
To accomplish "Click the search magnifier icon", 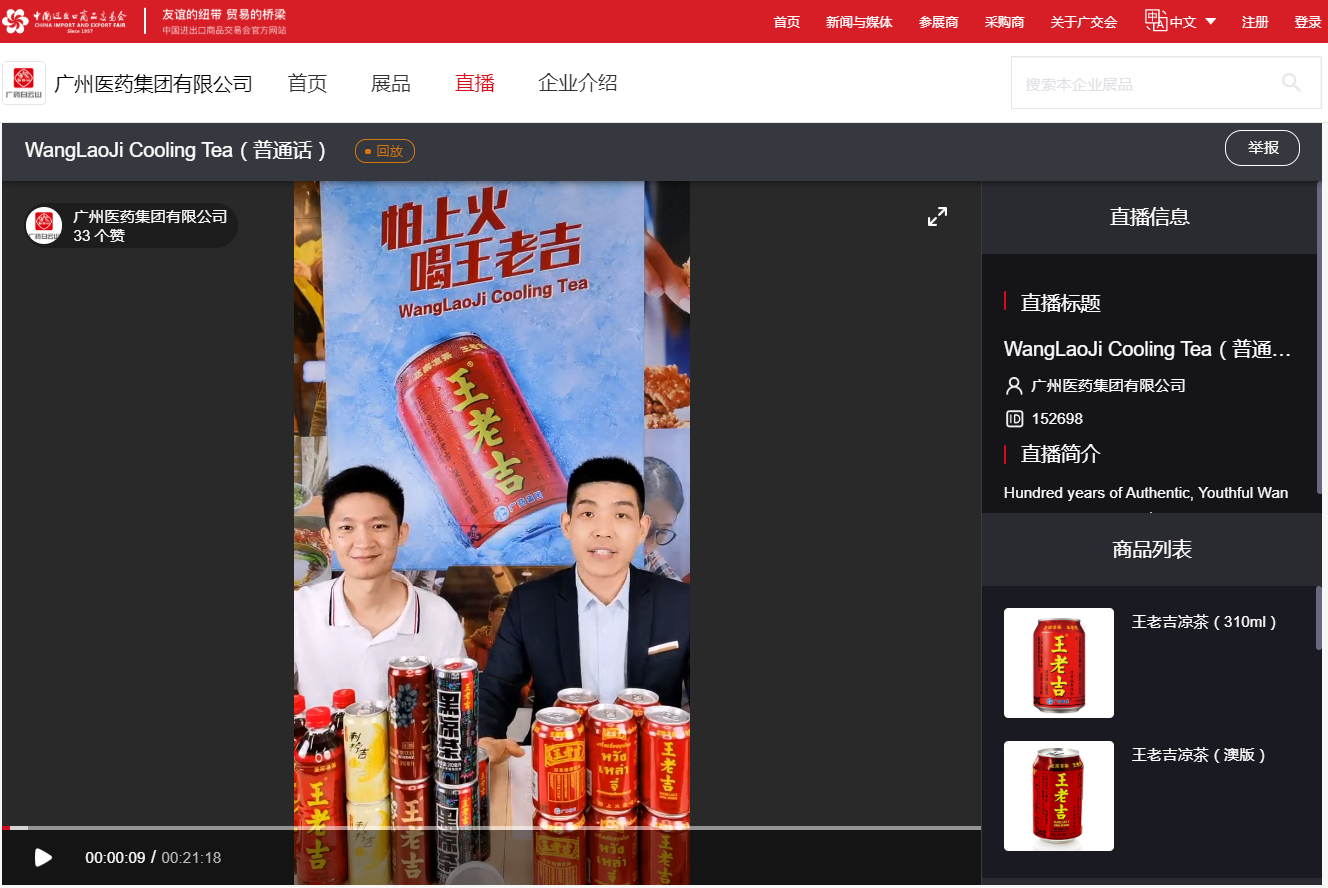I will coord(1291,83).
